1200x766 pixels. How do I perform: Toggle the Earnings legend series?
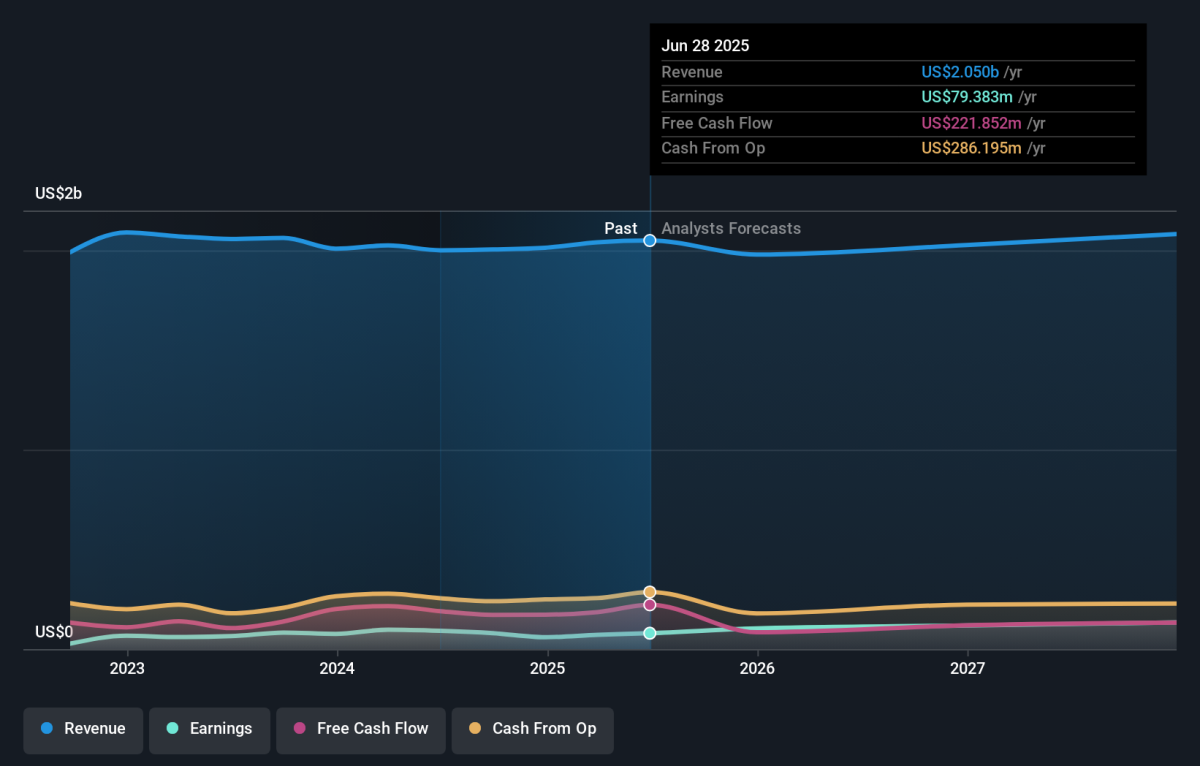pyautogui.click(x=210, y=729)
